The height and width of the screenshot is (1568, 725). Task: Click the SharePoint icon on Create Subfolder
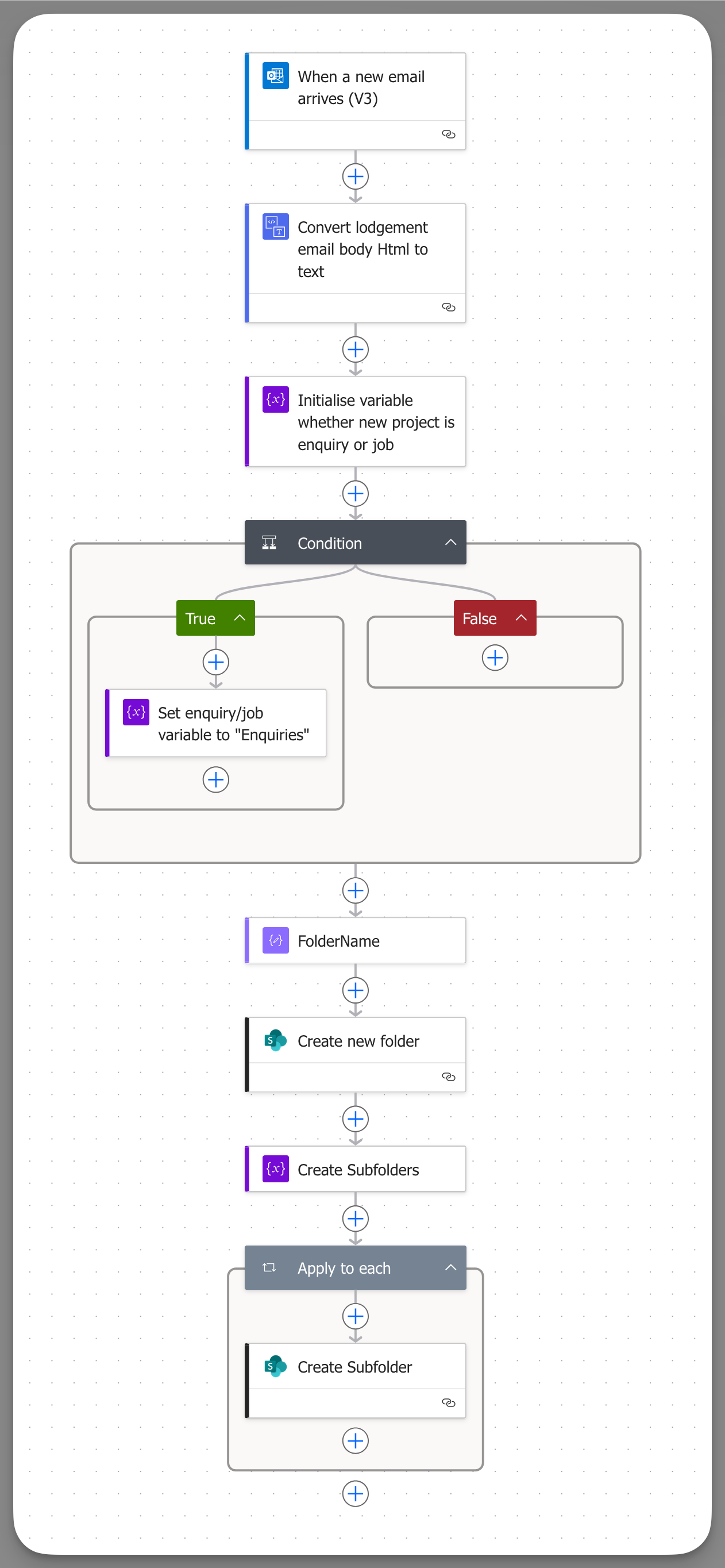tap(276, 1366)
